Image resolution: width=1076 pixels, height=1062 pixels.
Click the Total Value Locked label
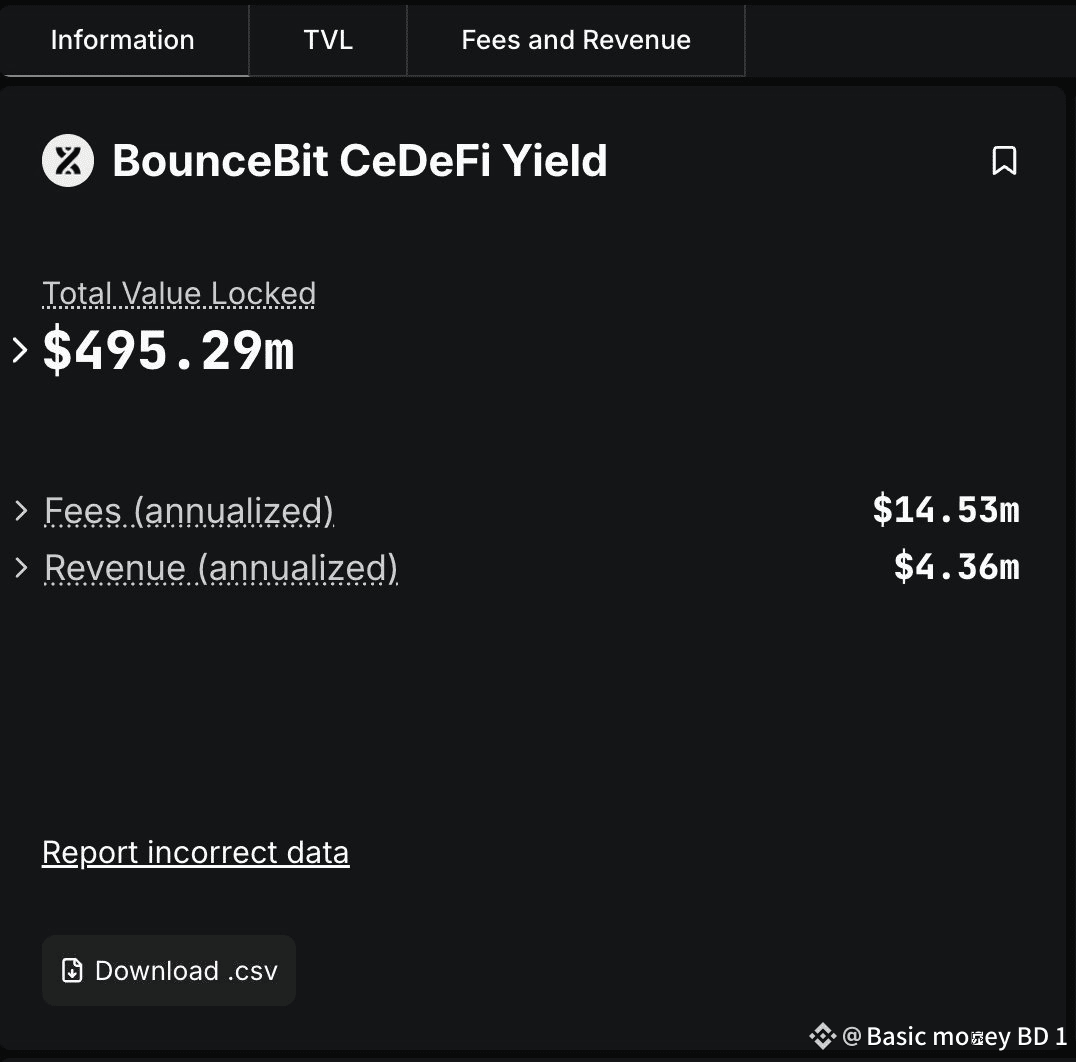click(x=178, y=293)
